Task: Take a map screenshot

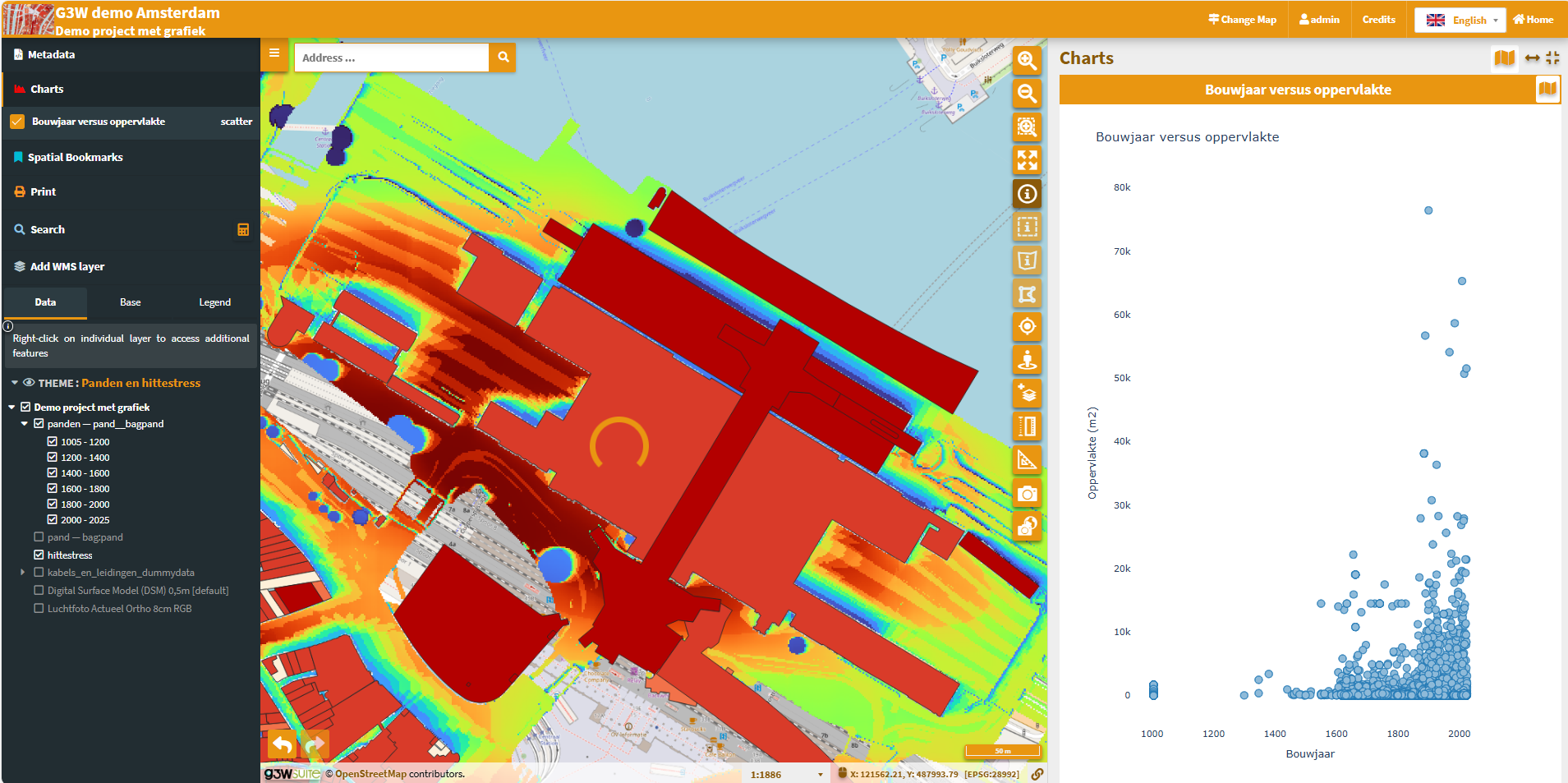Action: [1027, 494]
